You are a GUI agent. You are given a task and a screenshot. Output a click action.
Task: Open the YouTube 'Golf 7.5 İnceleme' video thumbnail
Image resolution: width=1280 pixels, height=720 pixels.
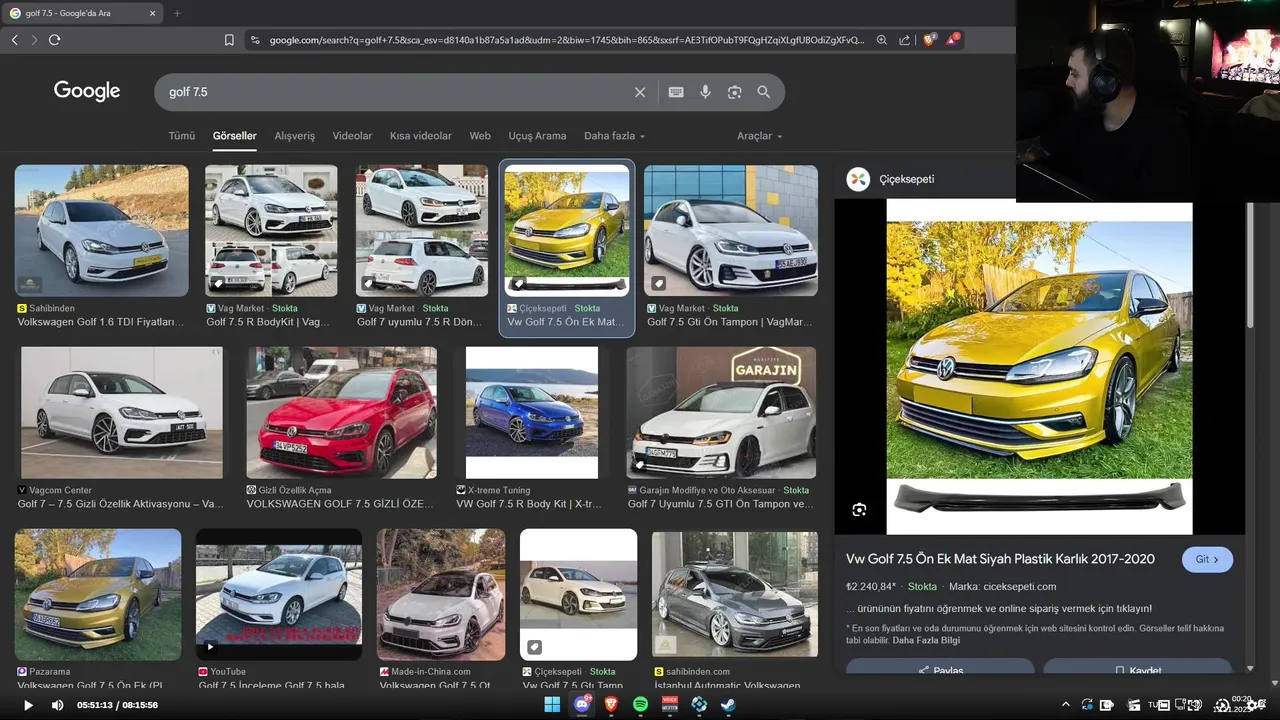click(x=279, y=594)
